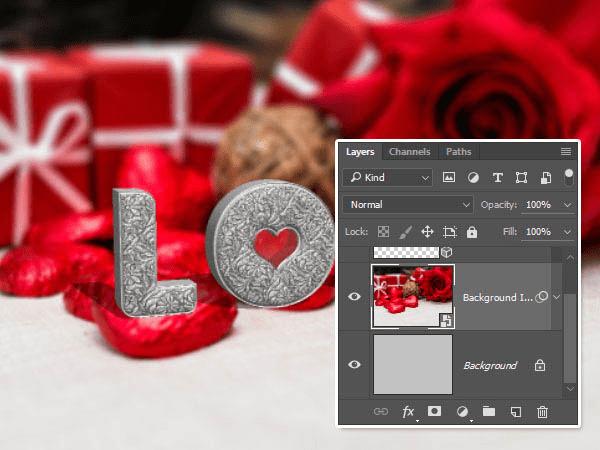Hide the Background I... layer
The image size is (600, 450).
[x=354, y=297]
